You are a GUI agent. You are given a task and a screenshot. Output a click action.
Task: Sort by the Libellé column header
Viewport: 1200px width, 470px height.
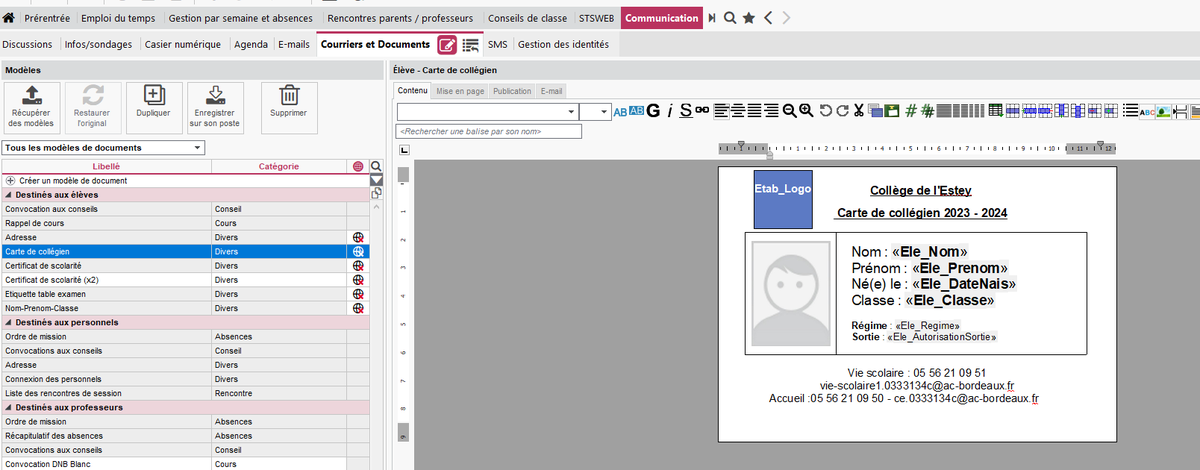[x=105, y=166]
